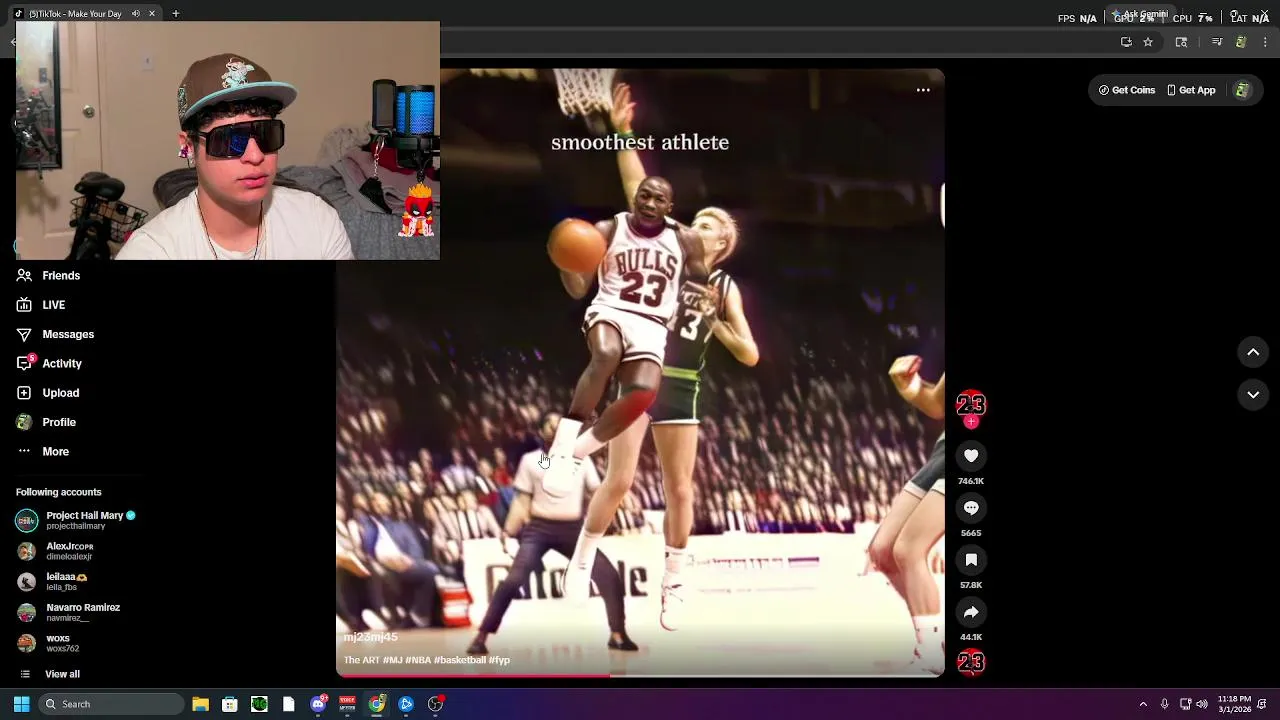Screen dimensions: 1280x720
Task: Click #fyp hashtag in caption
Action: pyautogui.click(x=499, y=660)
